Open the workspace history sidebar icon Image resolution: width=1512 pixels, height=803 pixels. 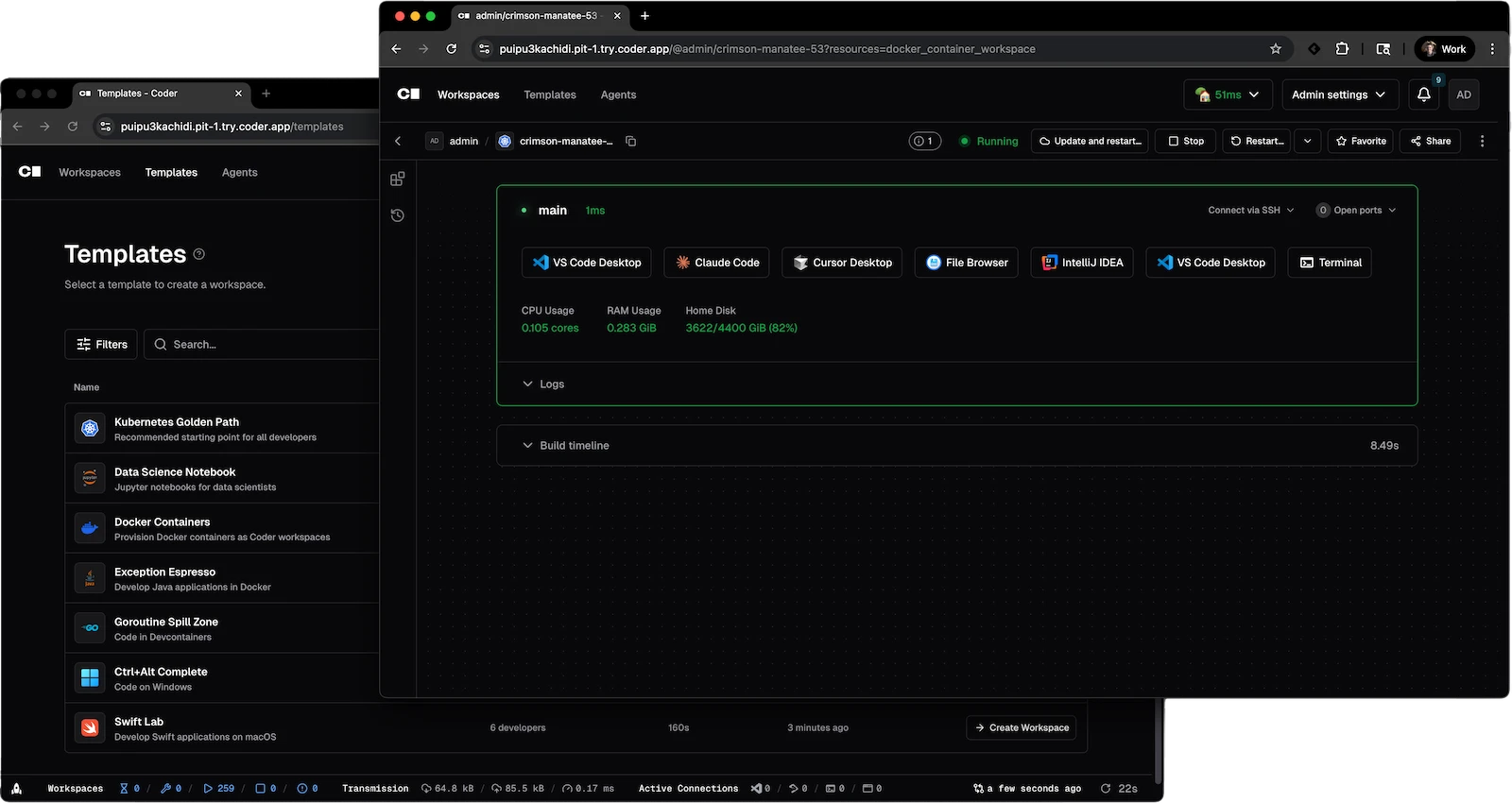click(398, 215)
